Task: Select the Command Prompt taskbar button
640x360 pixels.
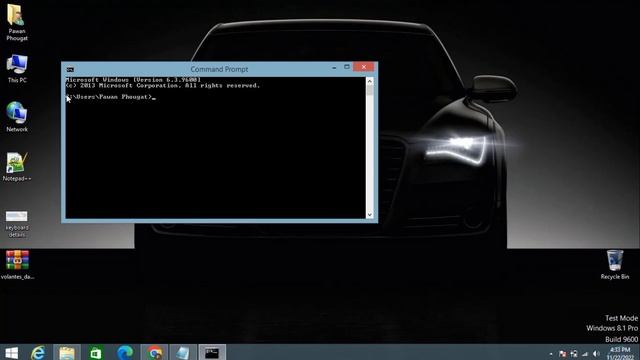Action: point(212,353)
